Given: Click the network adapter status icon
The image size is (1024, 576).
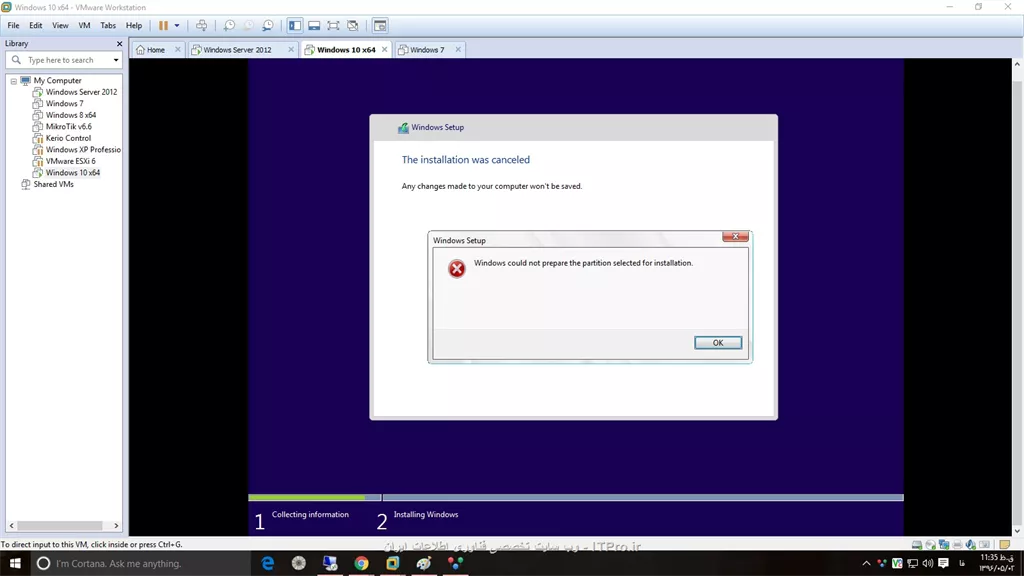Looking at the screenshot, I should click(944, 545).
